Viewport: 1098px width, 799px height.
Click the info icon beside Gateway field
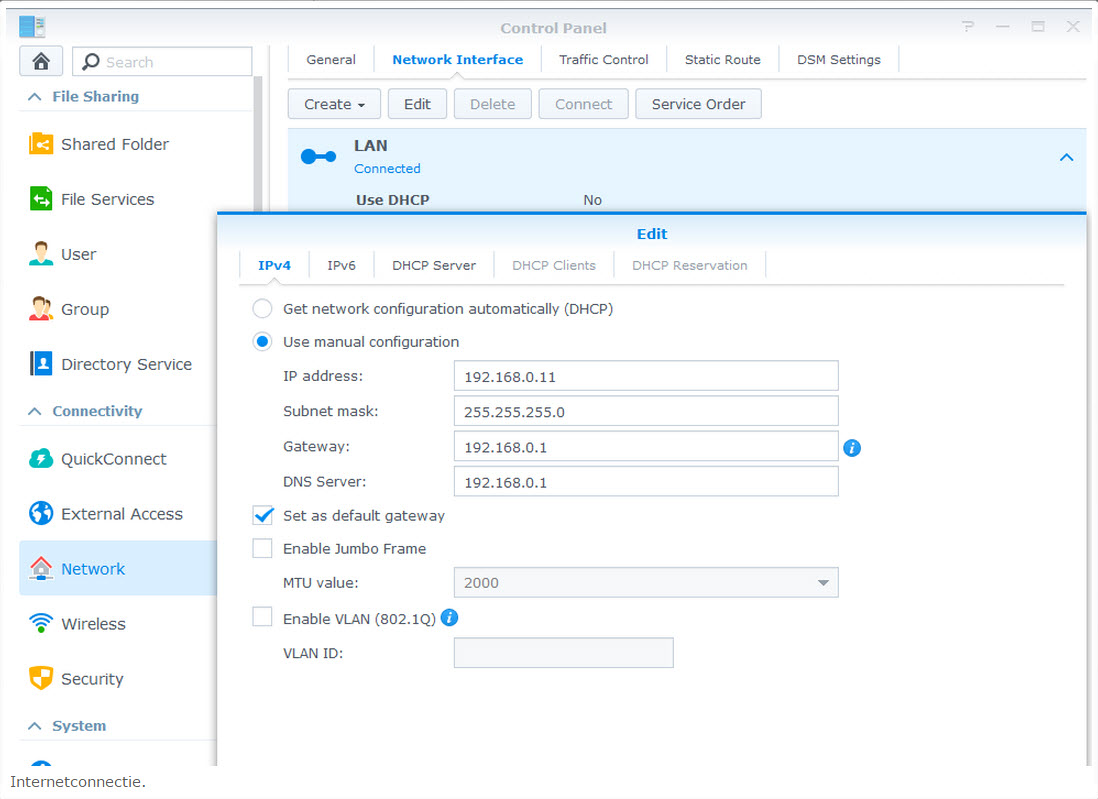(x=852, y=448)
